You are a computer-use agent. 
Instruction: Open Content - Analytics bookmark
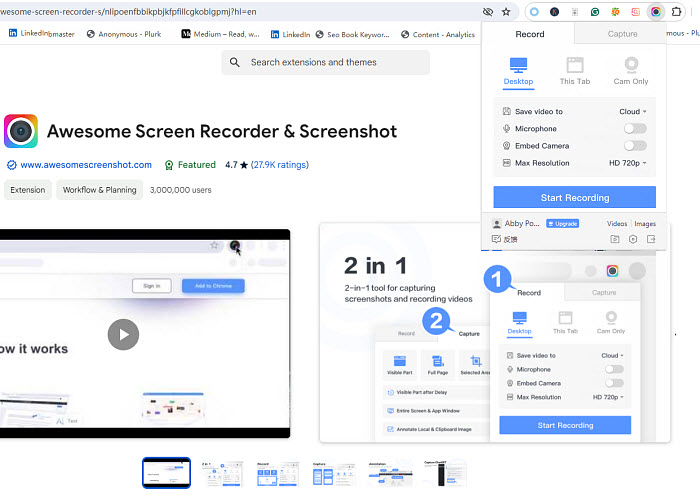pyautogui.click(x=438, y=34)
